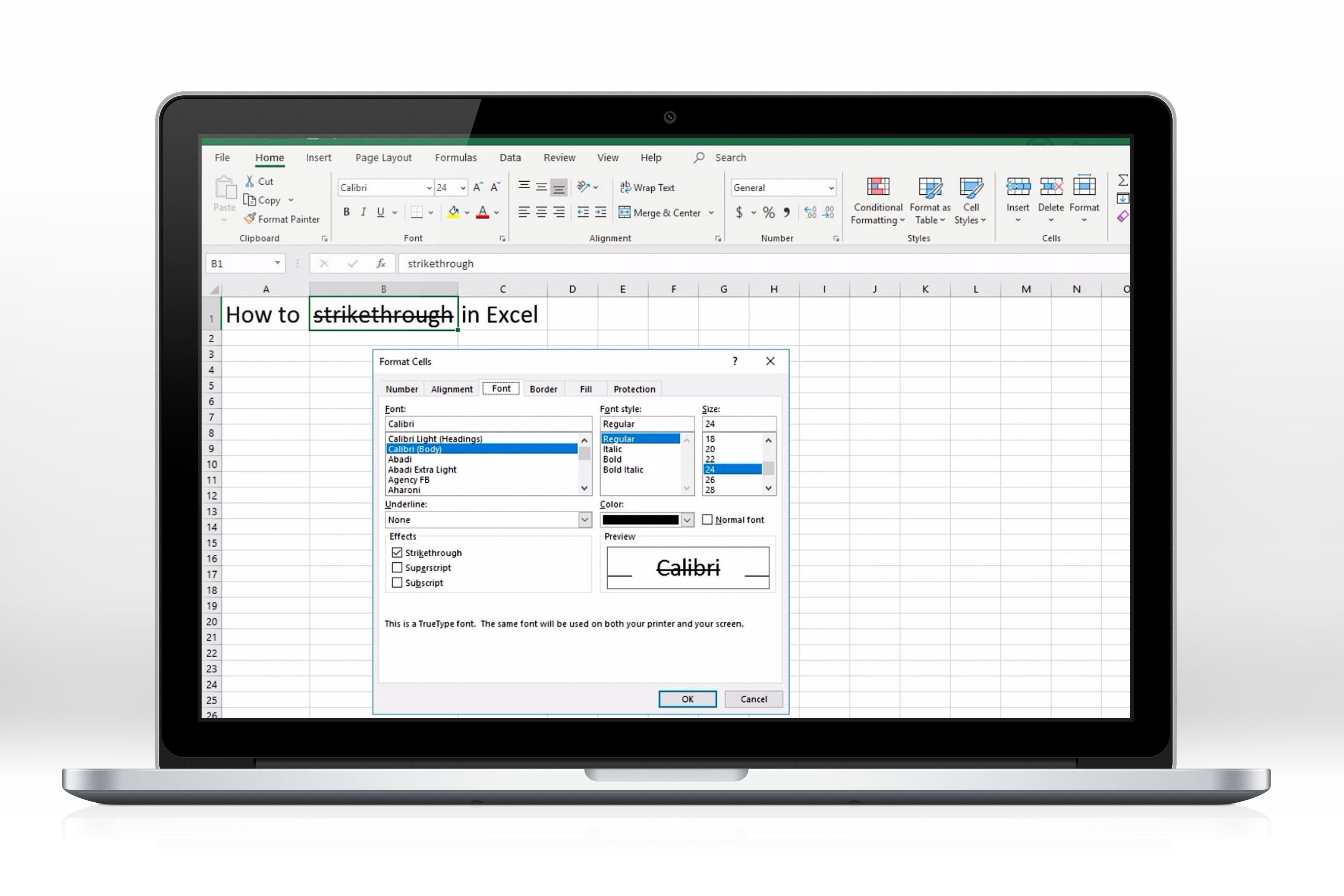
Task: Click the dialog Font name field
Action: click(488, 424)
